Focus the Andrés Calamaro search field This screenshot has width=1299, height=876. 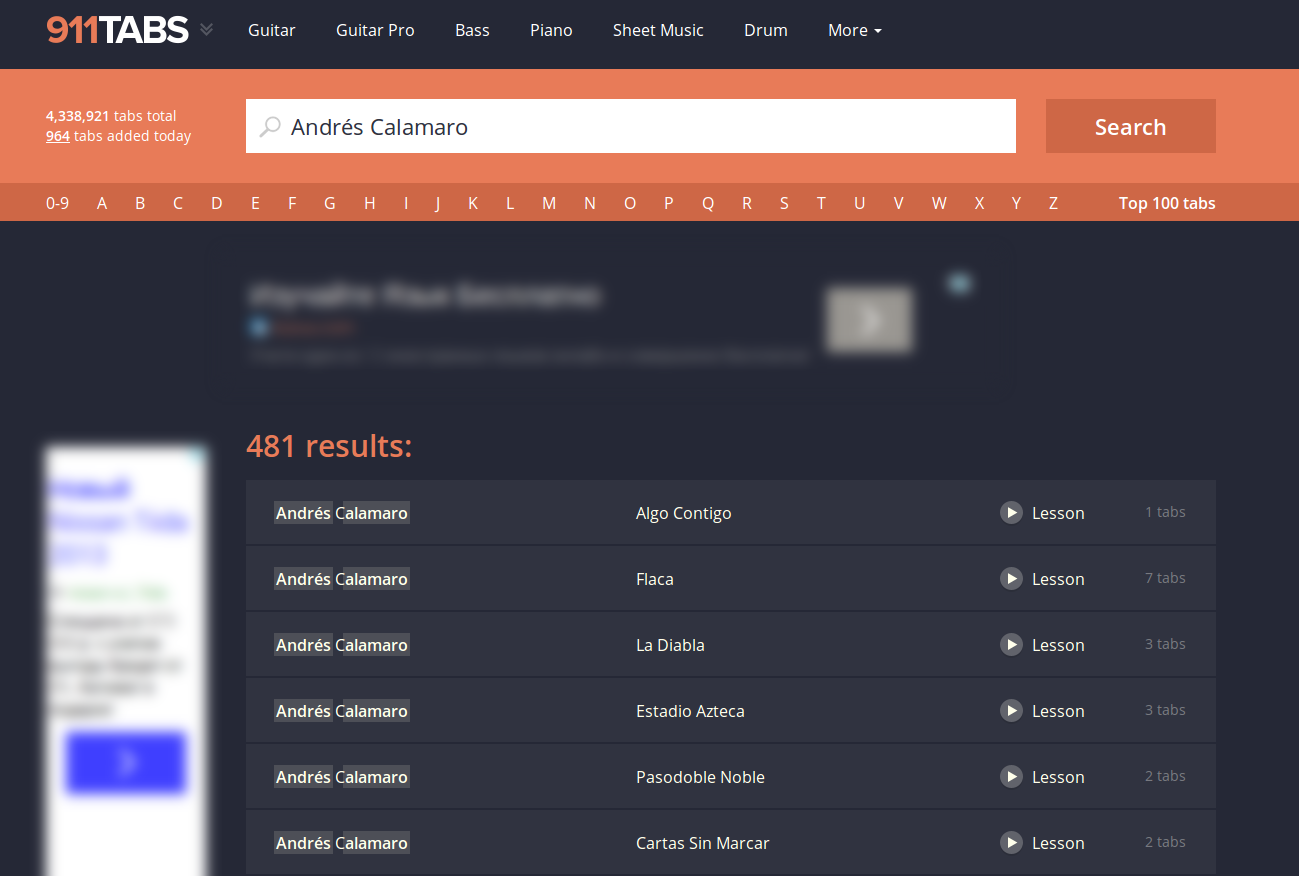click(x=640, y=127)
